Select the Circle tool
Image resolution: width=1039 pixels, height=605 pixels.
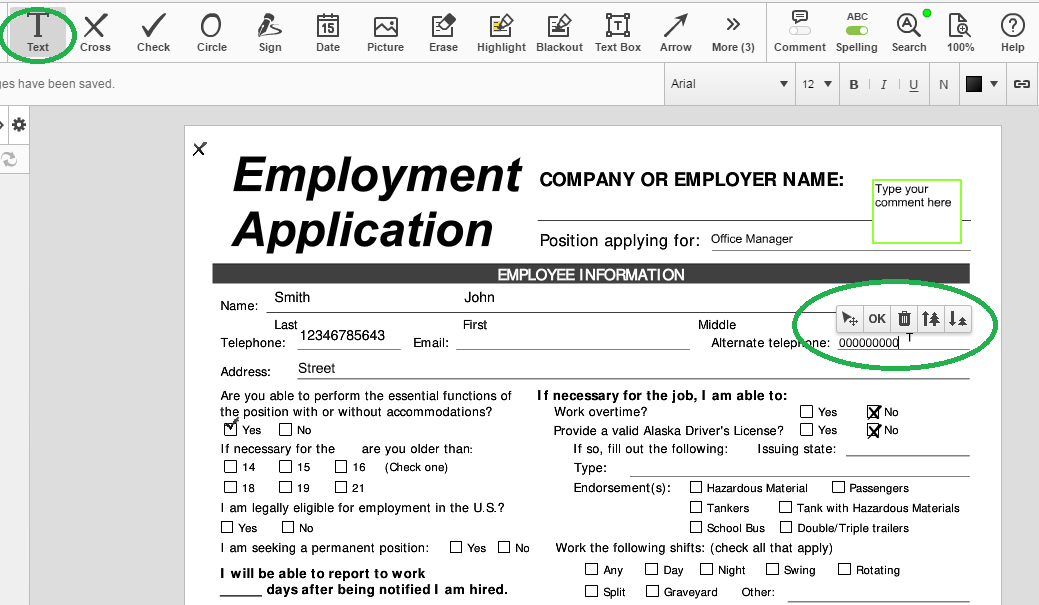(x=211, y=32)
